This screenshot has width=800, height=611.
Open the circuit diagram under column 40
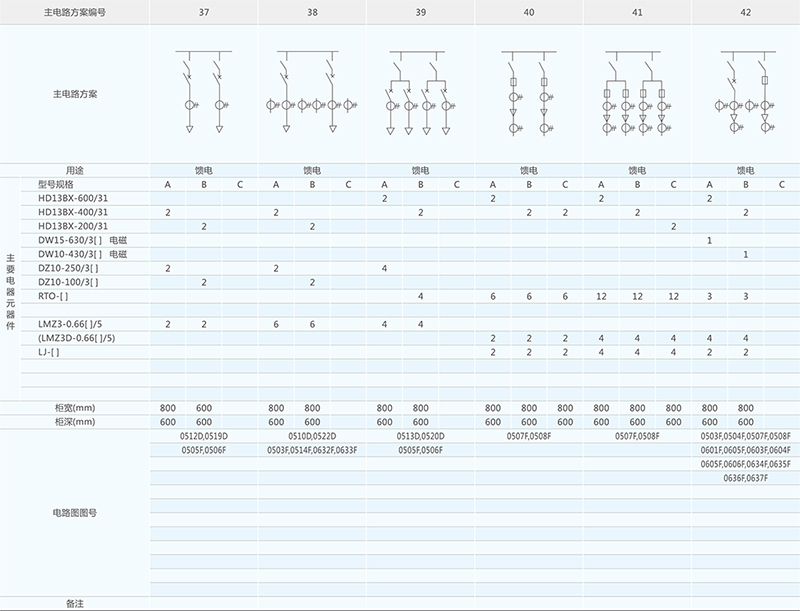pyautogui.click(x=528, y=92)
